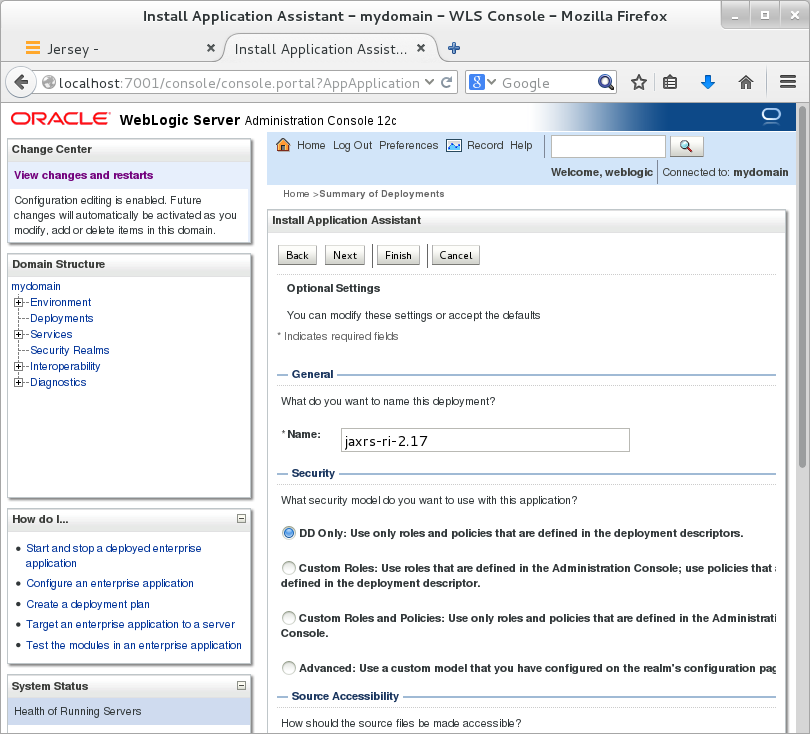Image resolution: width=810 pixels, height=734 pixels.
Task: Click the browser search magnifier icon
Action: 605,82
